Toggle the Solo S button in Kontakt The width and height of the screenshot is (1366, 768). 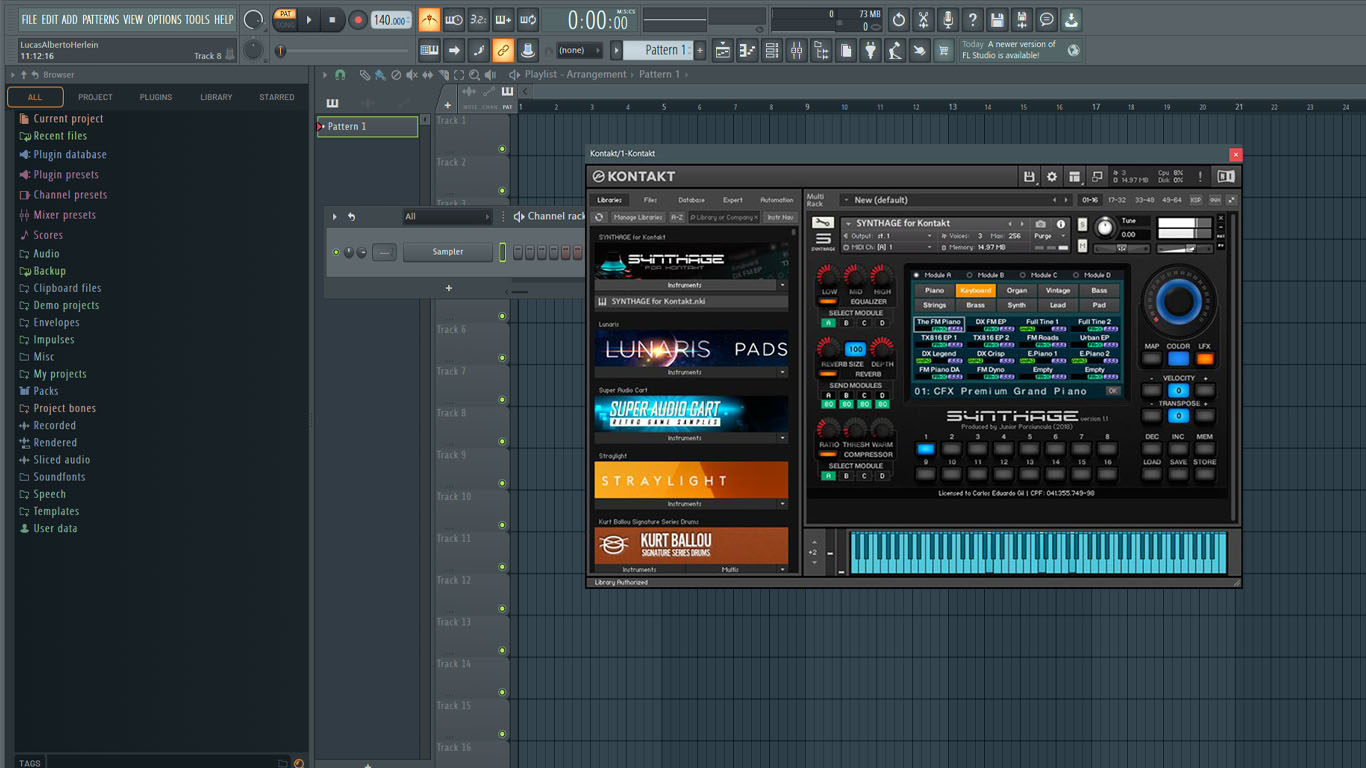coord(1083,226)
